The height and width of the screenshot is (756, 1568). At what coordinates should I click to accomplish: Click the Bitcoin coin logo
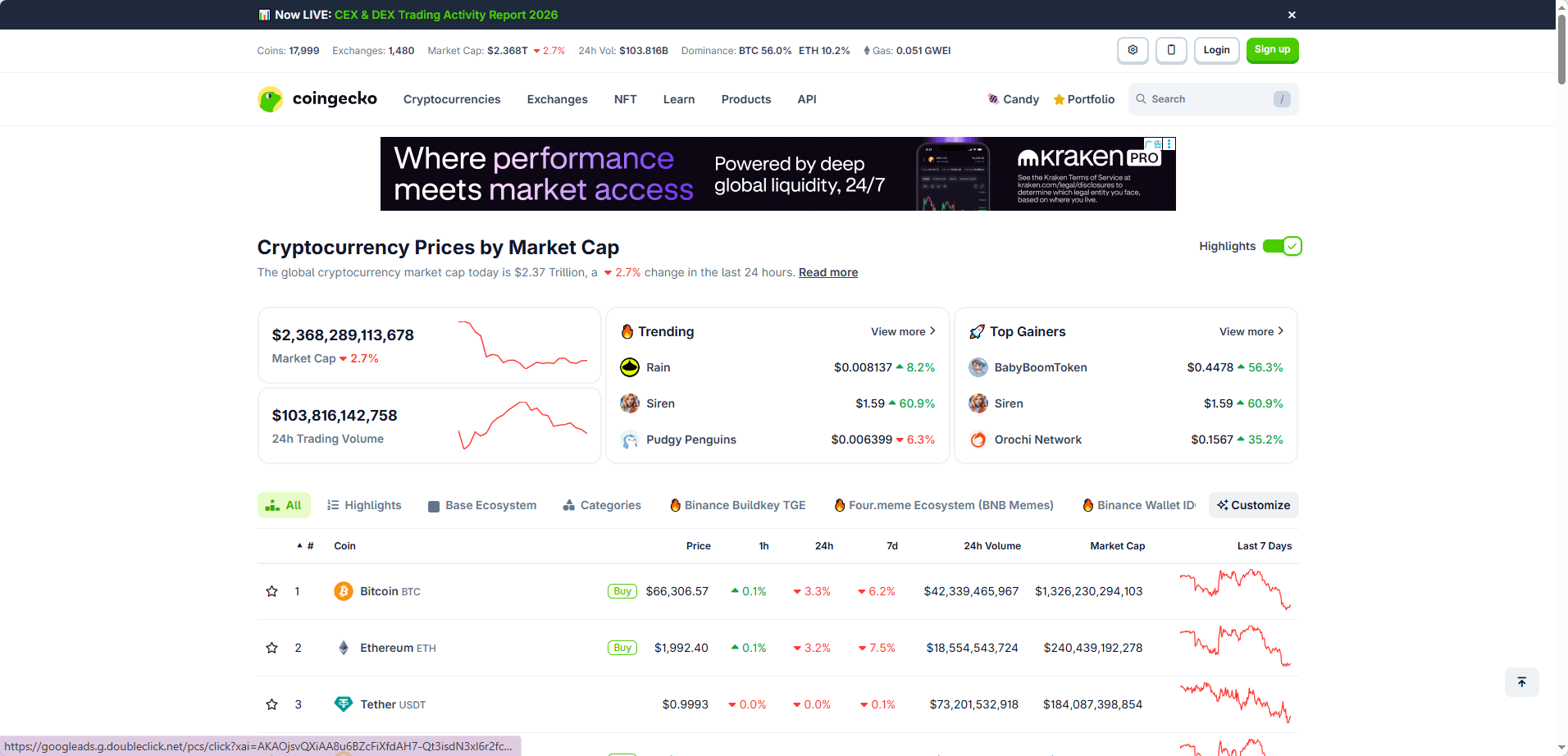pyautogui.click(x=344, y=591)
